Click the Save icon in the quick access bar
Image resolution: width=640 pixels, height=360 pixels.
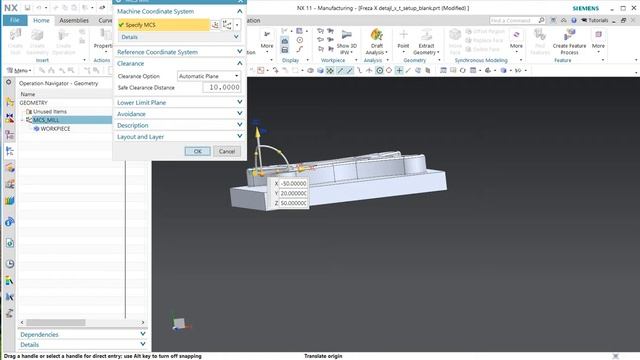(x=27, y=8)
